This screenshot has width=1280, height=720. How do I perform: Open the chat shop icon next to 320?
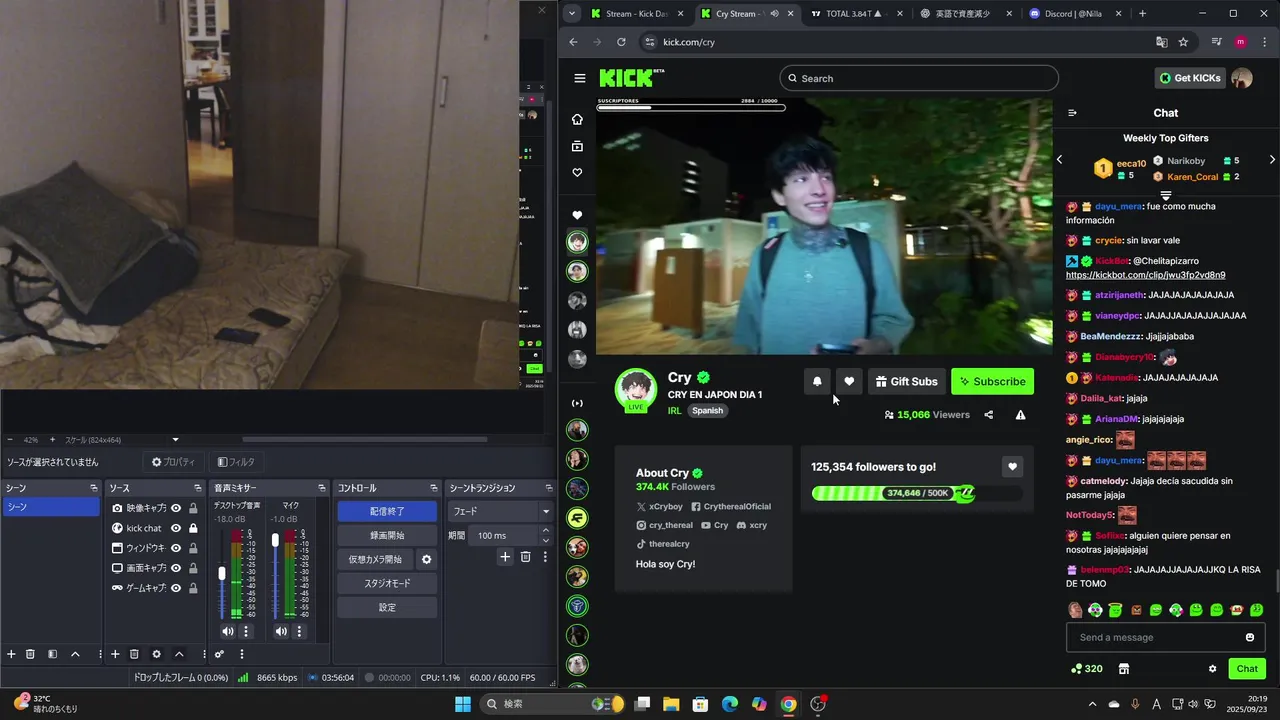(1123, 669)
